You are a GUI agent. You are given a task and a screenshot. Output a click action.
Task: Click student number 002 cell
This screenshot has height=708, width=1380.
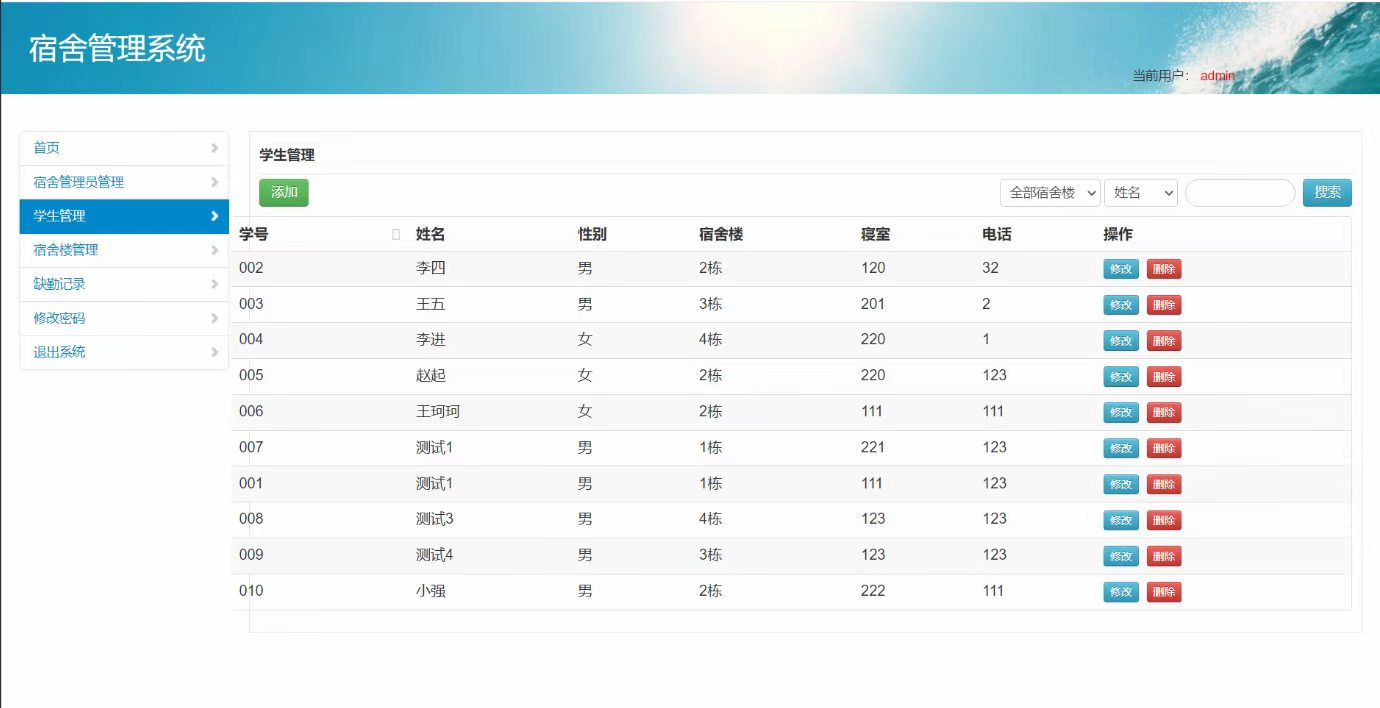click(x=251, y=268)
